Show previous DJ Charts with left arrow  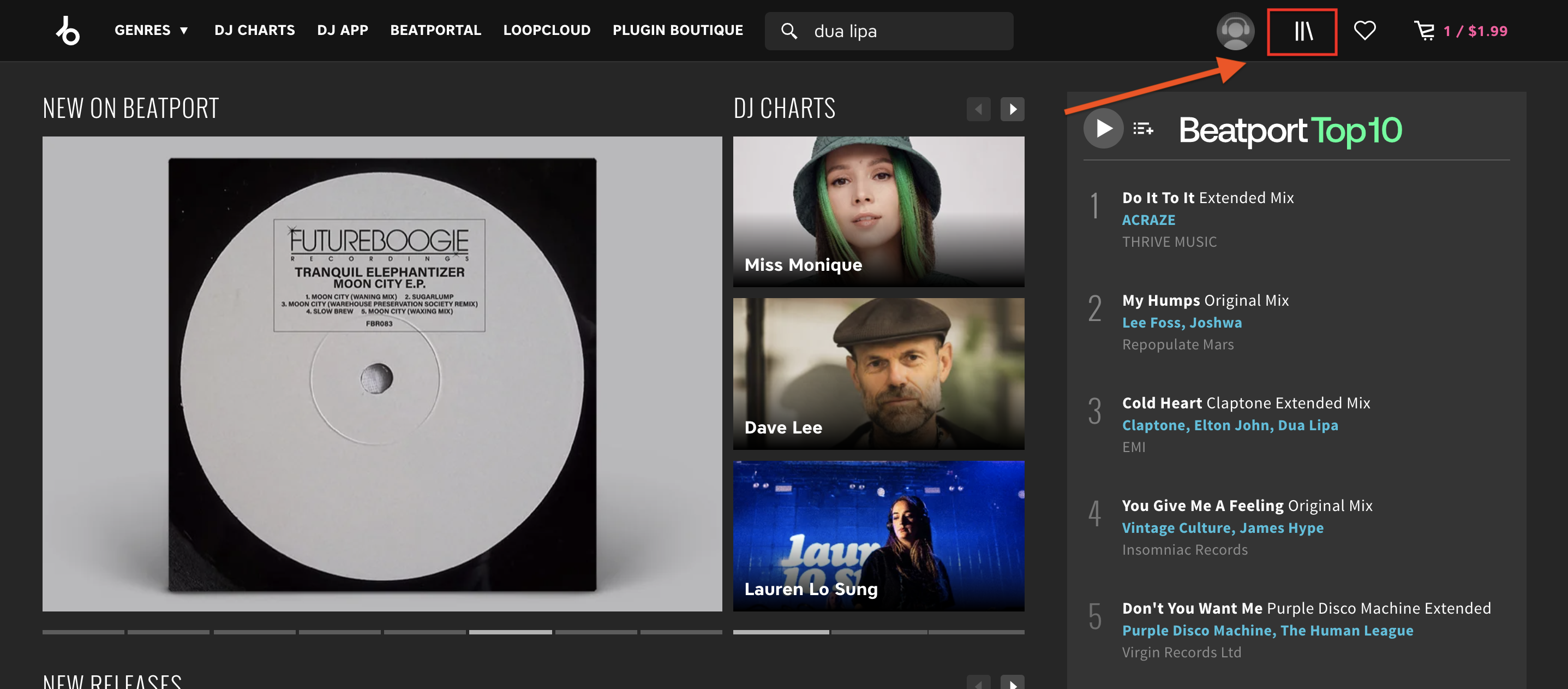tap(978, 109)
